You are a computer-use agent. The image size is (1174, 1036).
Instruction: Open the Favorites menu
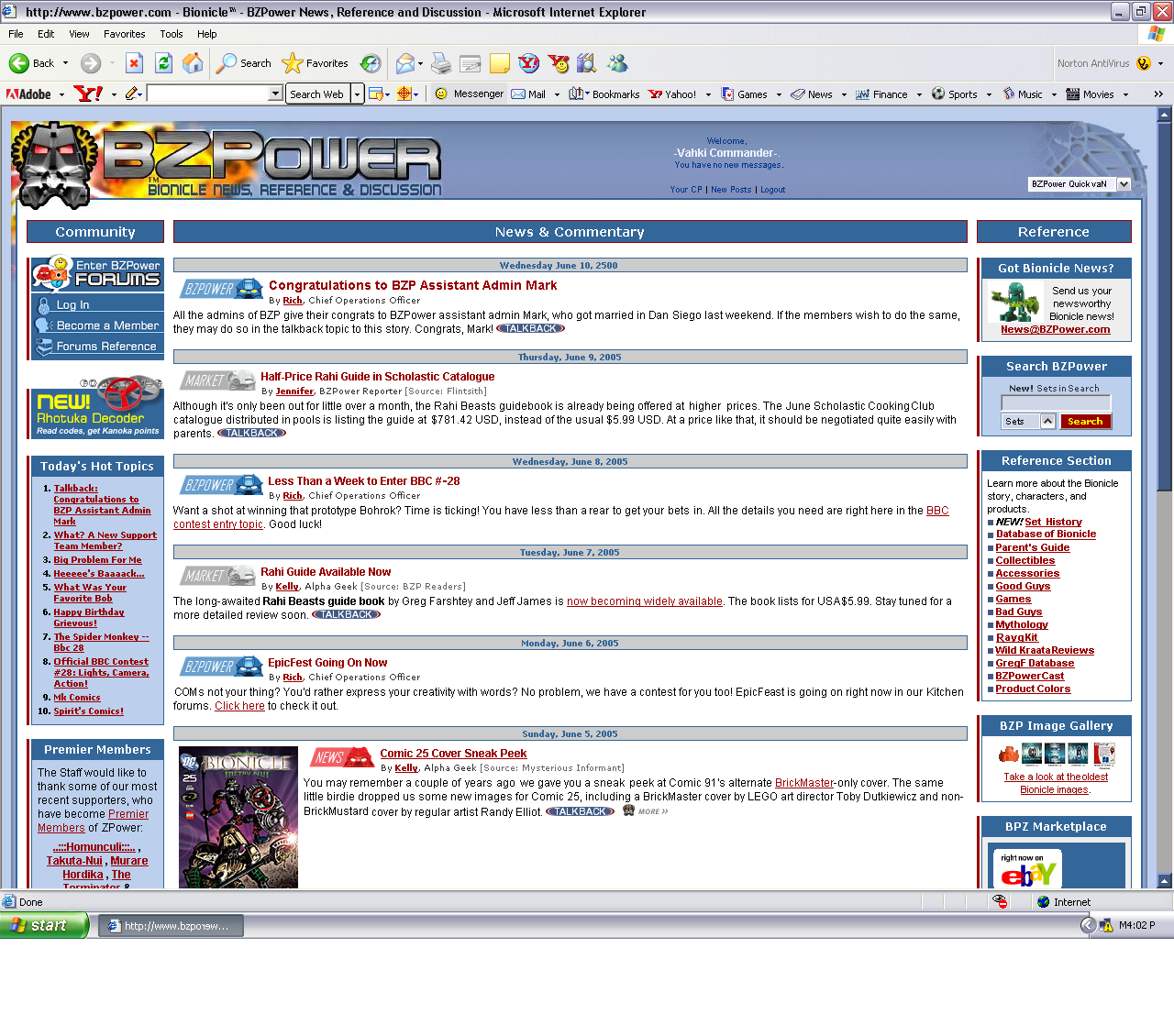(125, 34)
